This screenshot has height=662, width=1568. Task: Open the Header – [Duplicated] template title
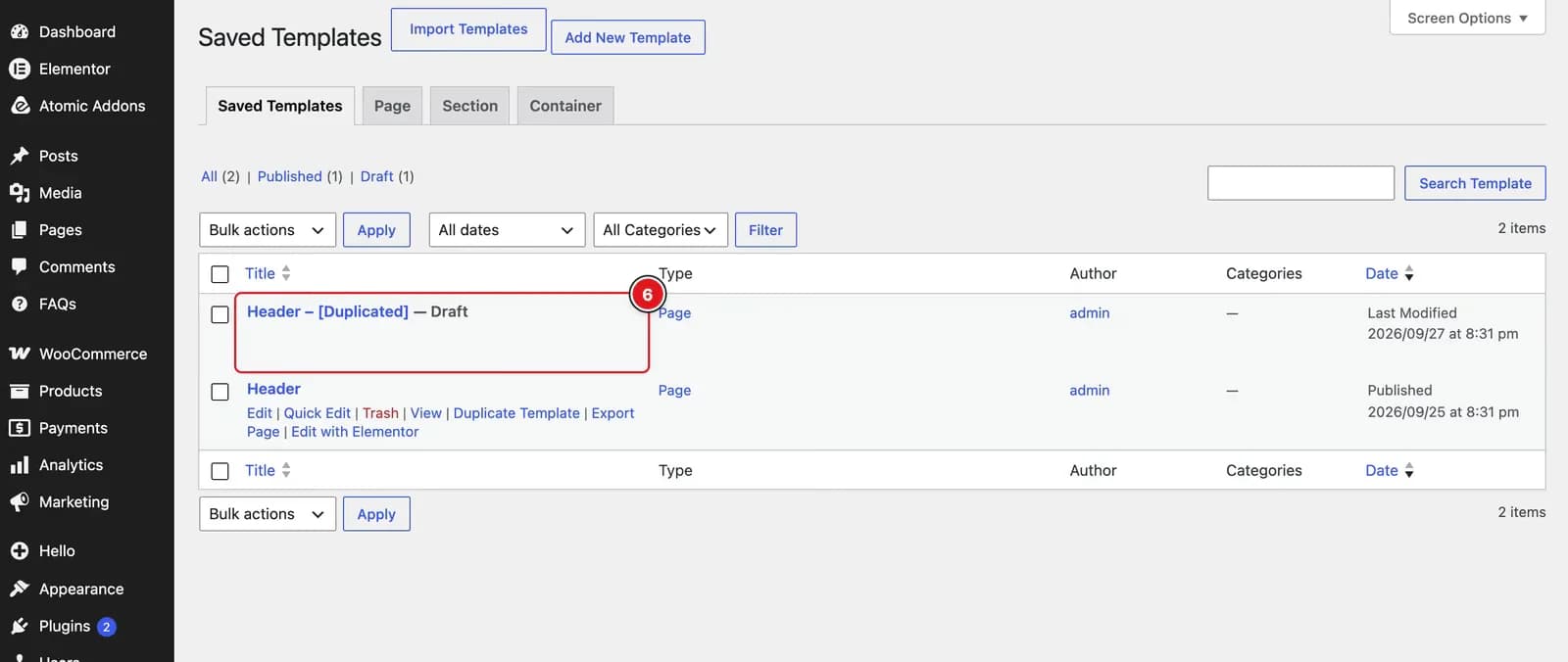coord(327,311)
